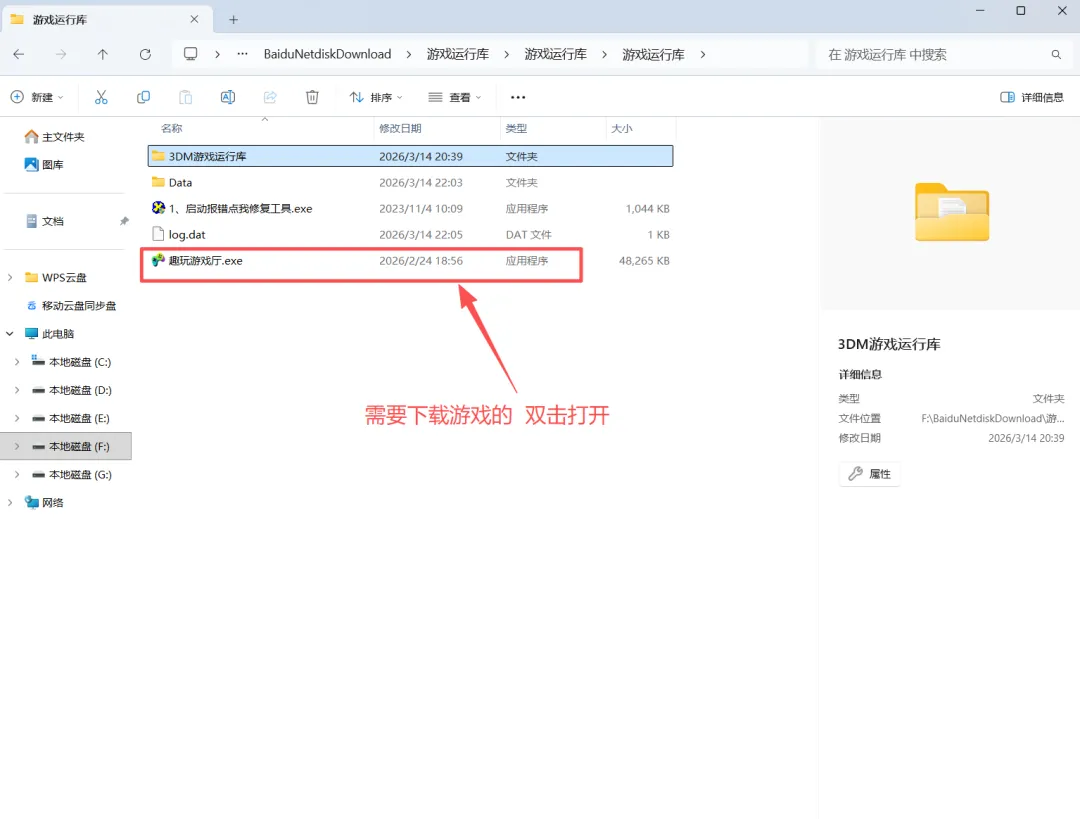This screenshot has width=1080, height=819.
Task: Click the 48,265 KB size cell
Action: pyautogui.click(x=644, y=261)
